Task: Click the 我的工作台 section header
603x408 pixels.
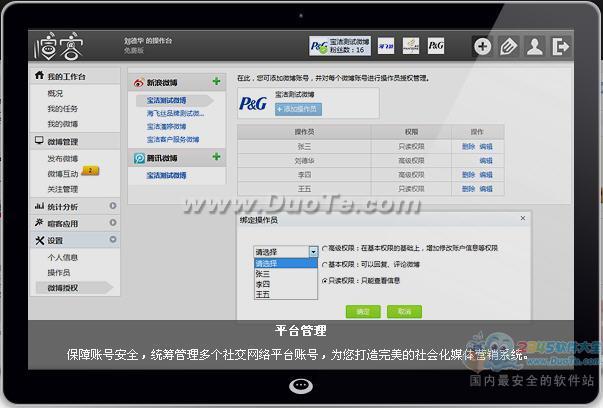Action: pos(75,76)
